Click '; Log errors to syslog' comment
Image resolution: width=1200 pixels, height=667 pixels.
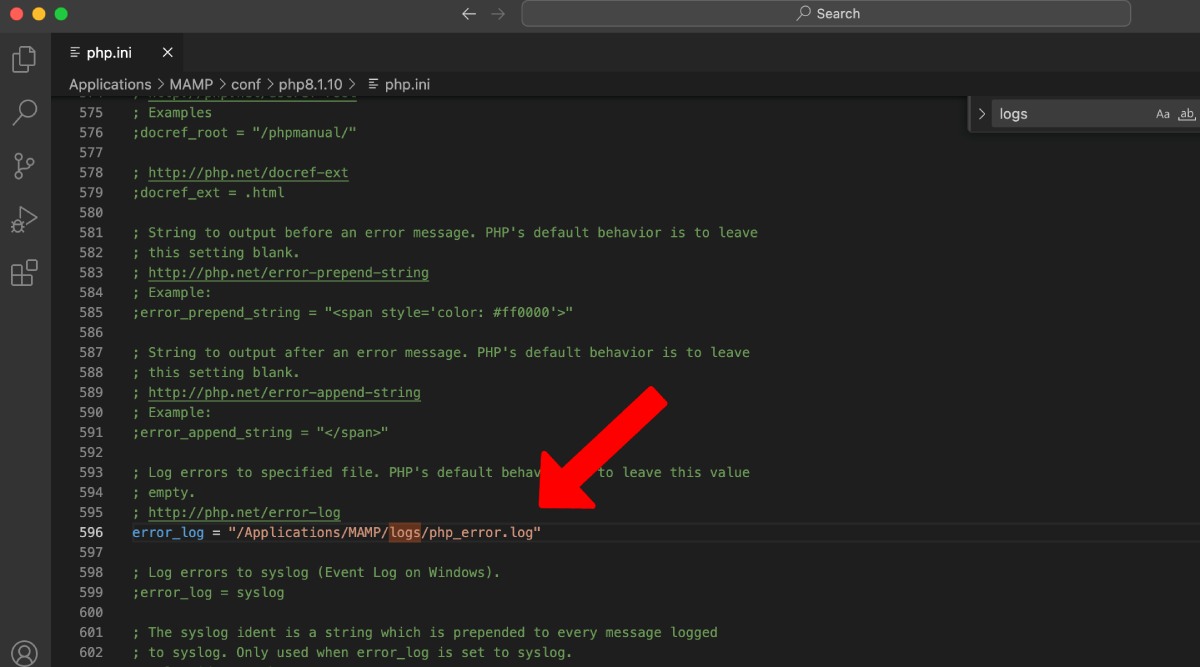pos(316,572)
